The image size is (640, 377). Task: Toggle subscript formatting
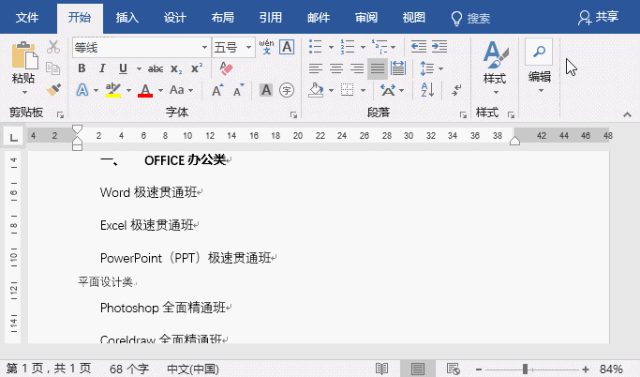(x=176, y=69)
